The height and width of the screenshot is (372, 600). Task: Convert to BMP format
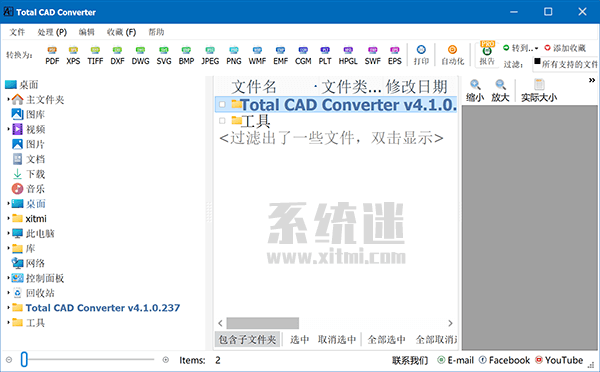click(x=186, y=55)
